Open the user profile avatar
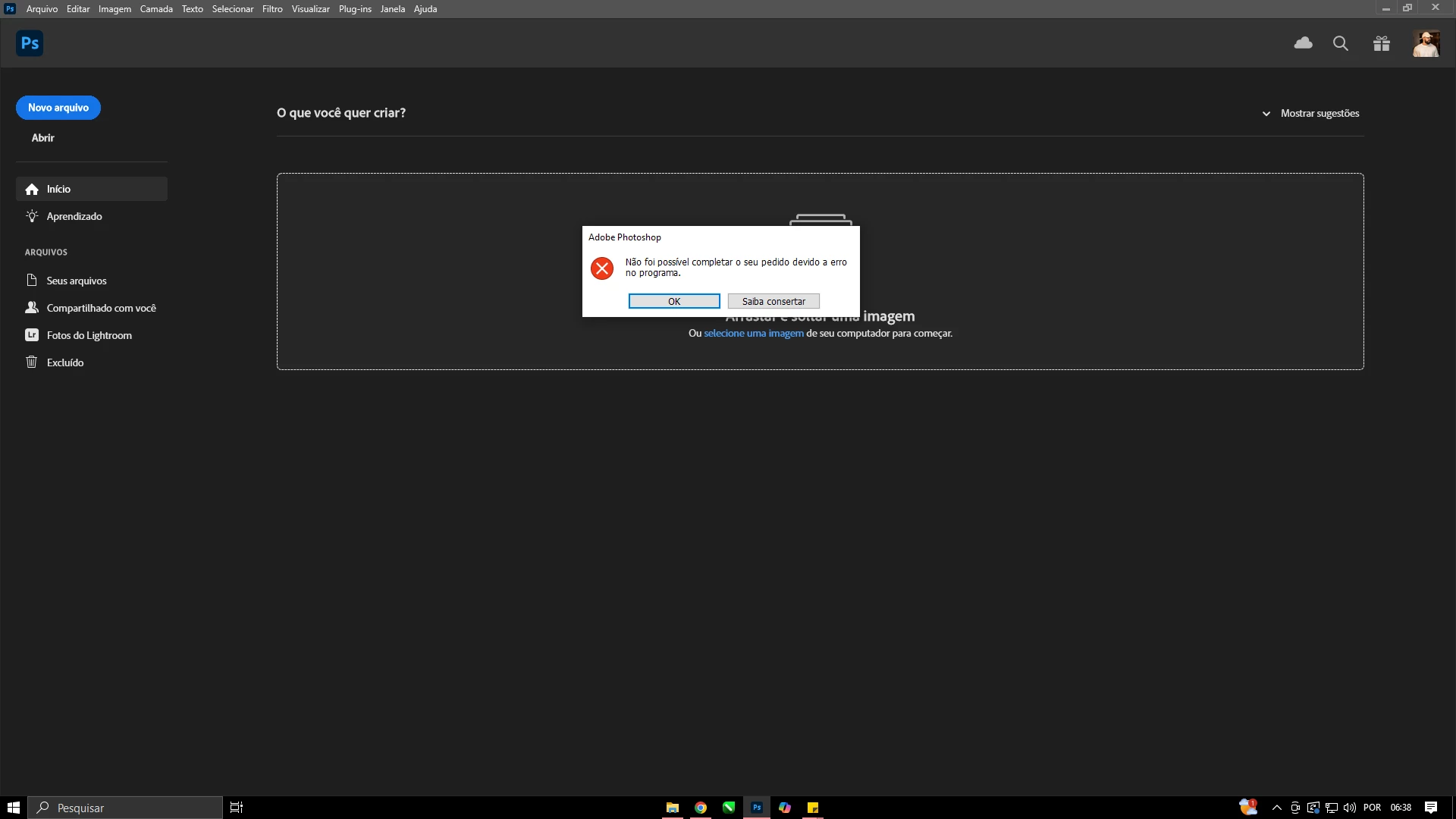Image resolution: width=1456 pixels, height=819 pixels. point(1426,43)
